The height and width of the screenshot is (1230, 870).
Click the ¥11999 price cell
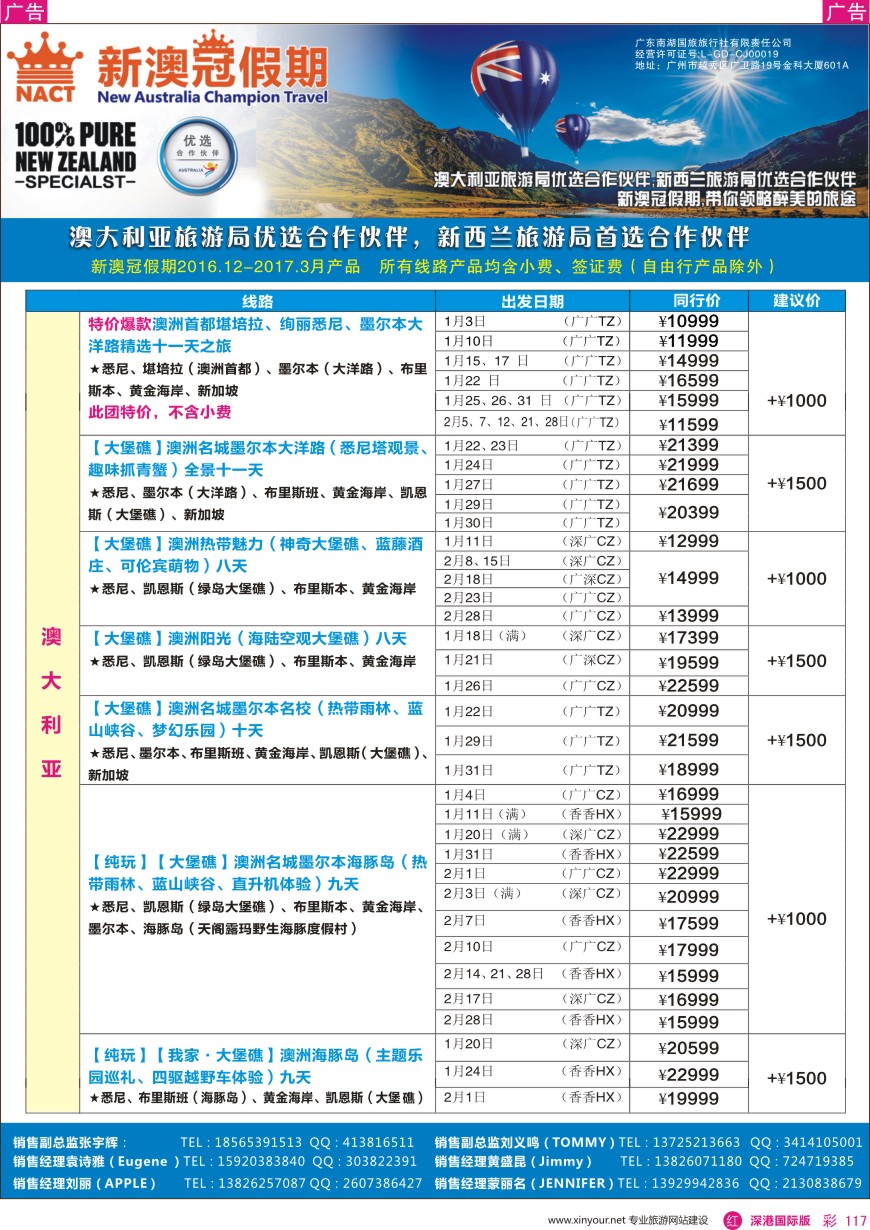(689, 341)
